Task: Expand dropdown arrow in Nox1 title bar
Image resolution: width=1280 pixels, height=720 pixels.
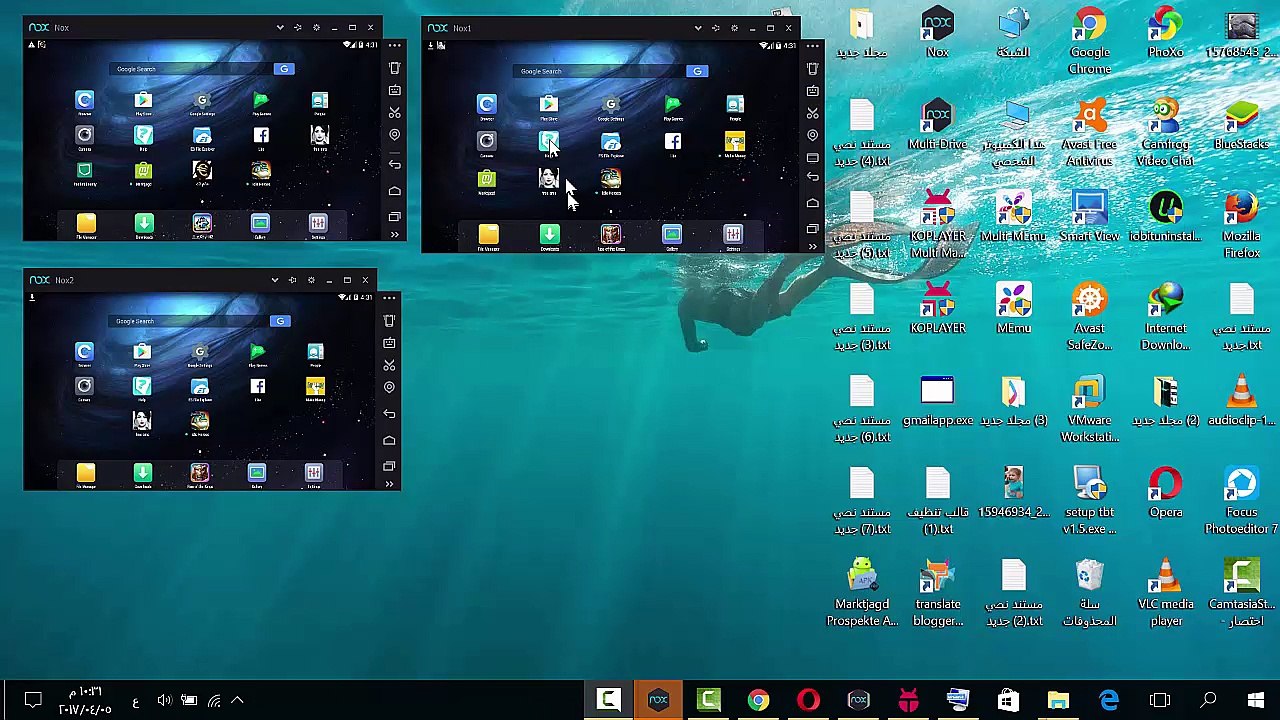Action: pos(698,28)
